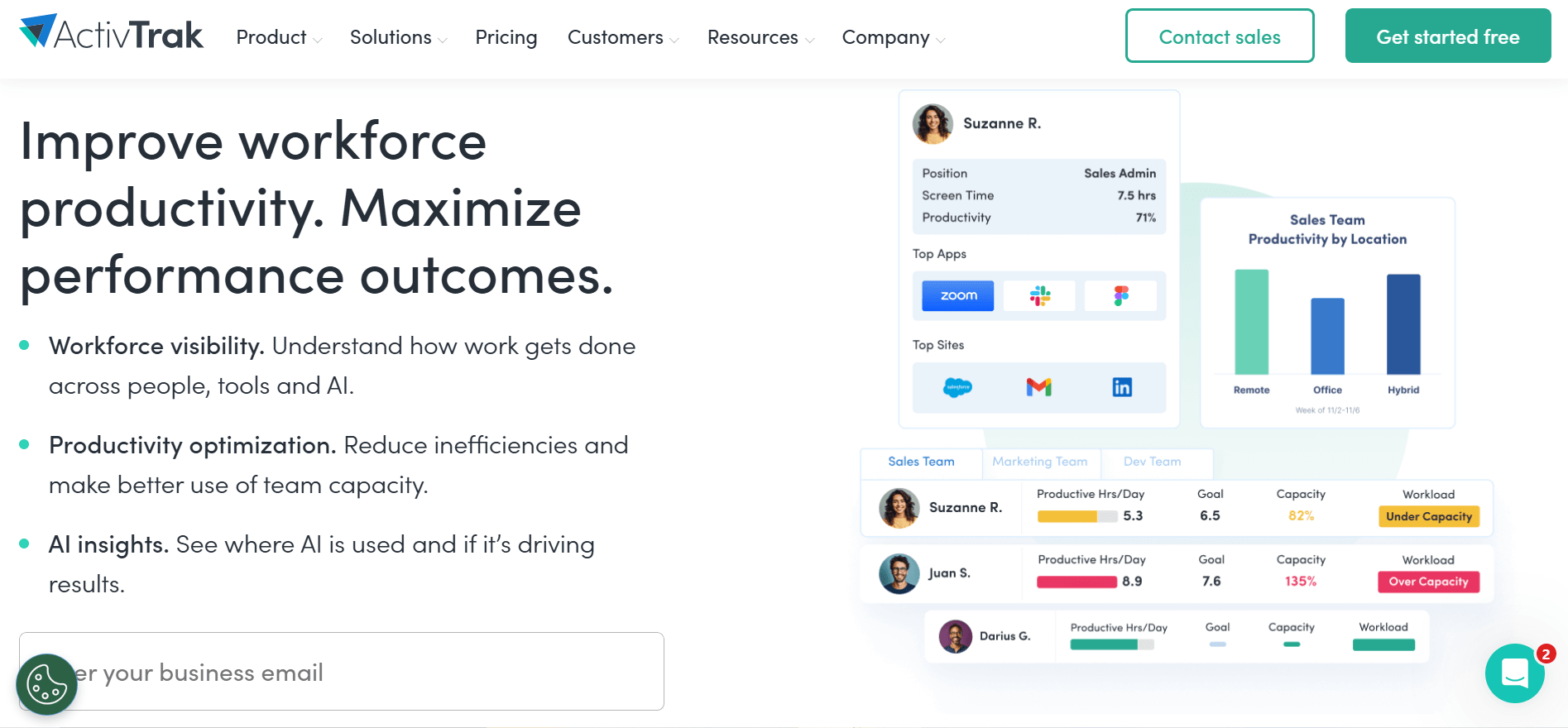Image resolution: width=1568 pixels, height=728 pixels.
Task: Open the Product navigation item
Action: pyautogui.click(x=271, y=37)
